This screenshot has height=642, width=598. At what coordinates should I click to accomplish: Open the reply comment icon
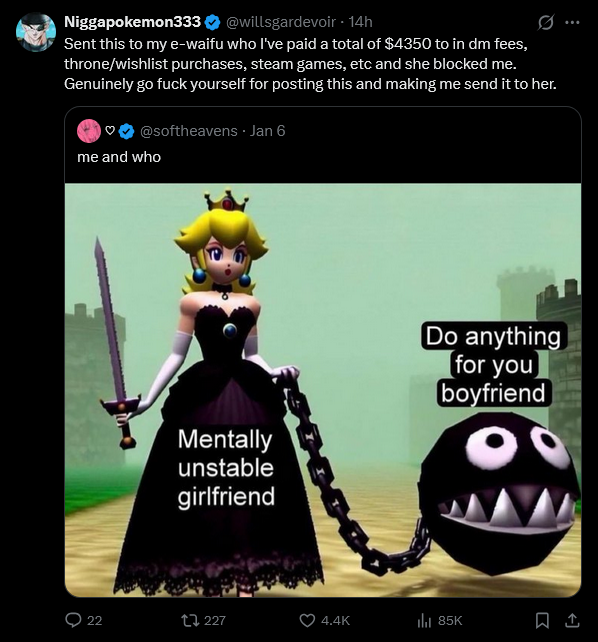coord(73,620)
